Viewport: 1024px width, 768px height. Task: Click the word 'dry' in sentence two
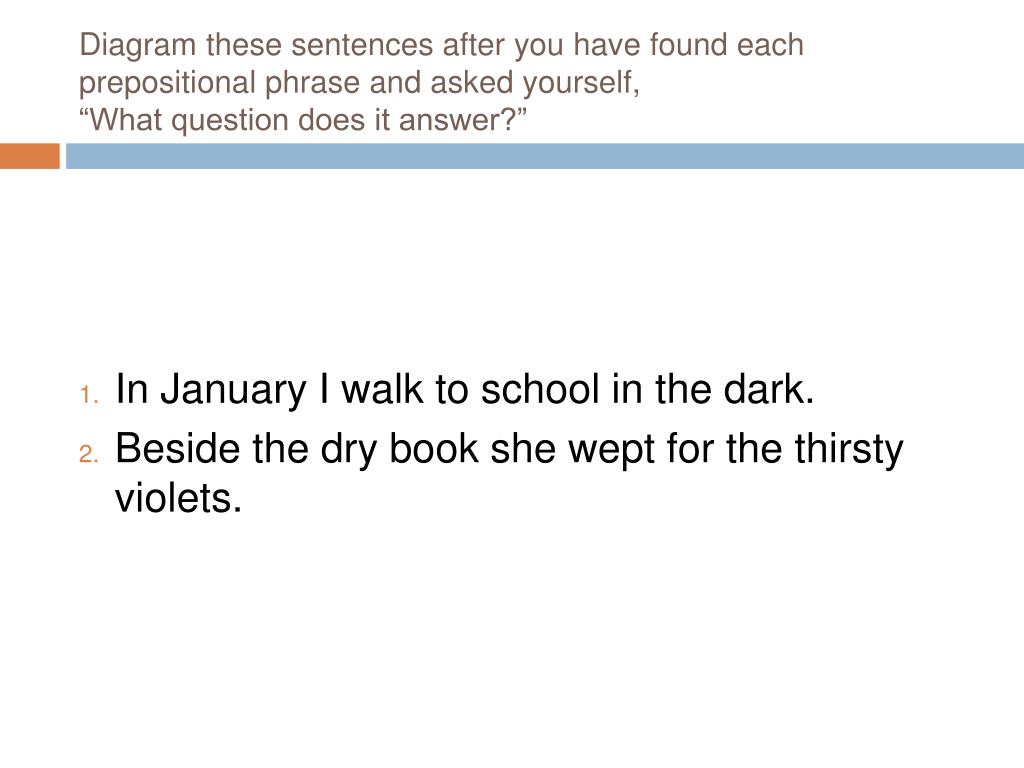[348, 451]
